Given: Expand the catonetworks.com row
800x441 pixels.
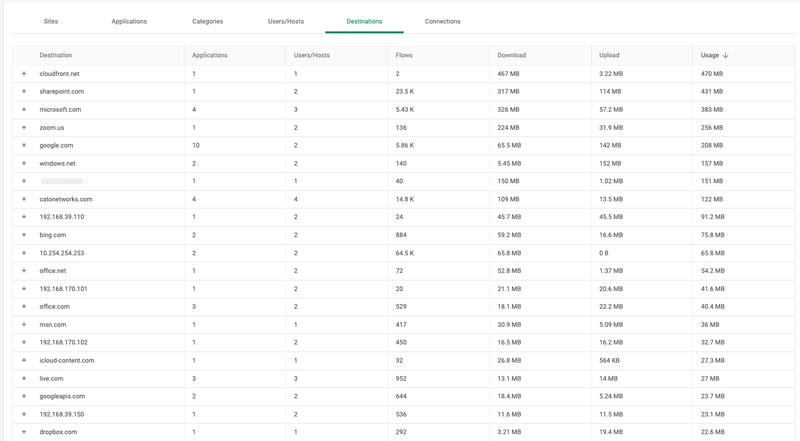Looking at the screenshot, I should click(24, 199).
